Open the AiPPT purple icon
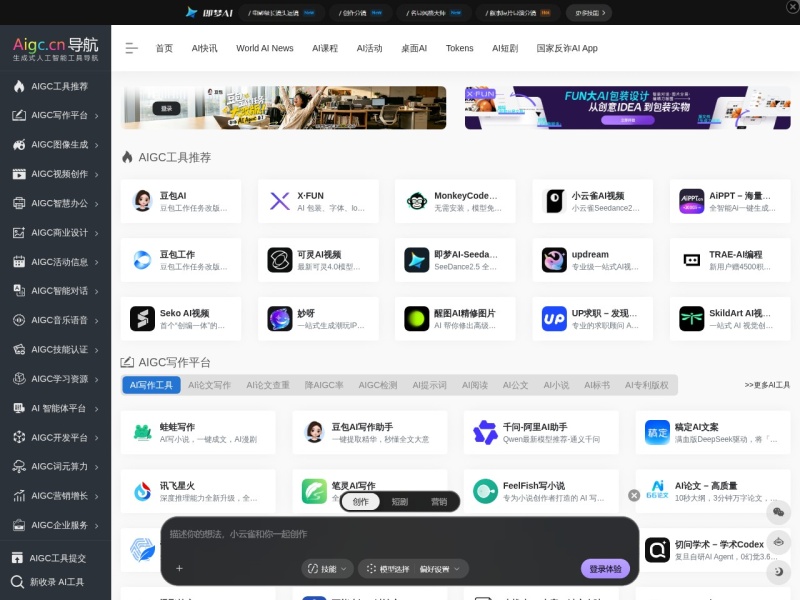The image size is (800, 600). [691, 201]
